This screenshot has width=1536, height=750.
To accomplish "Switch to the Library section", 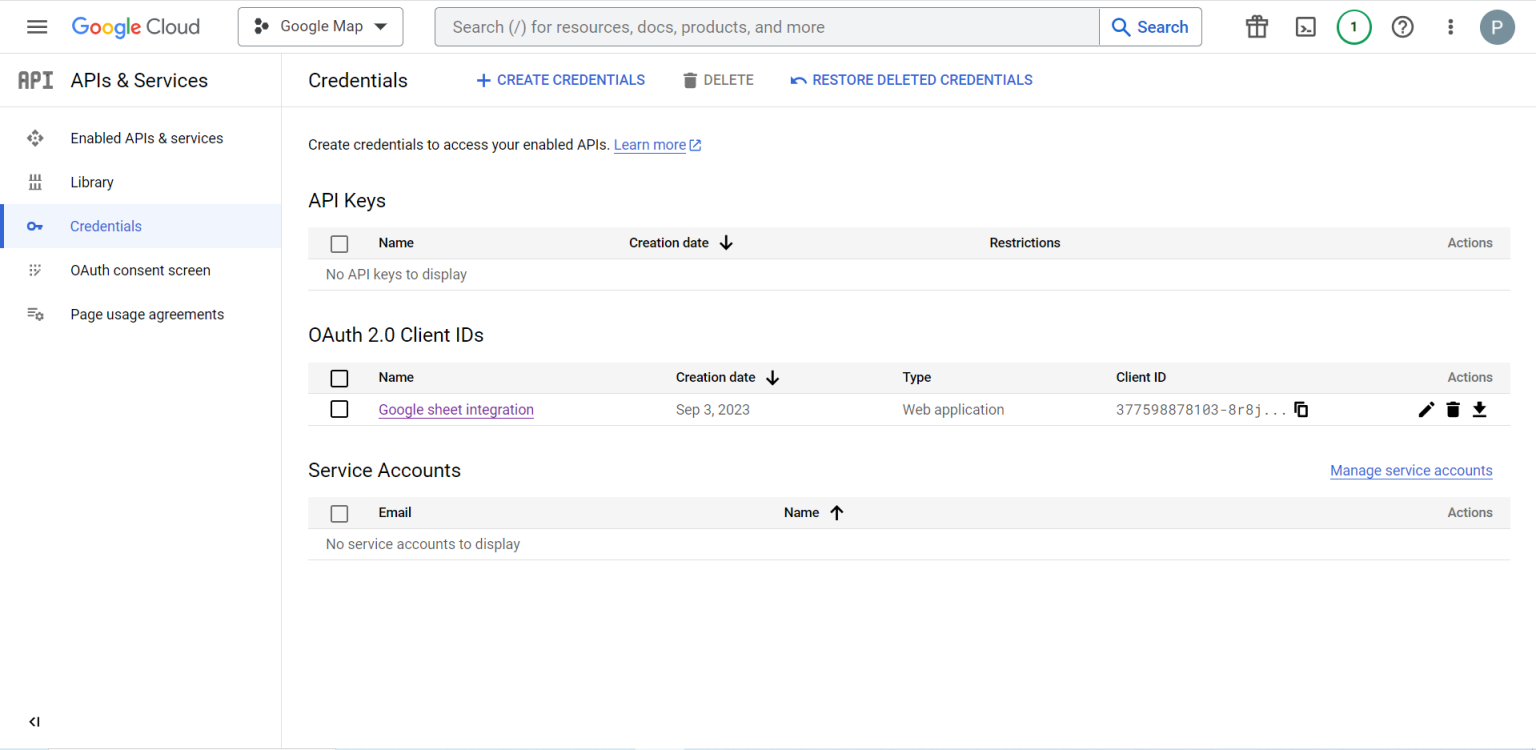I will click(x=92, y=182).
